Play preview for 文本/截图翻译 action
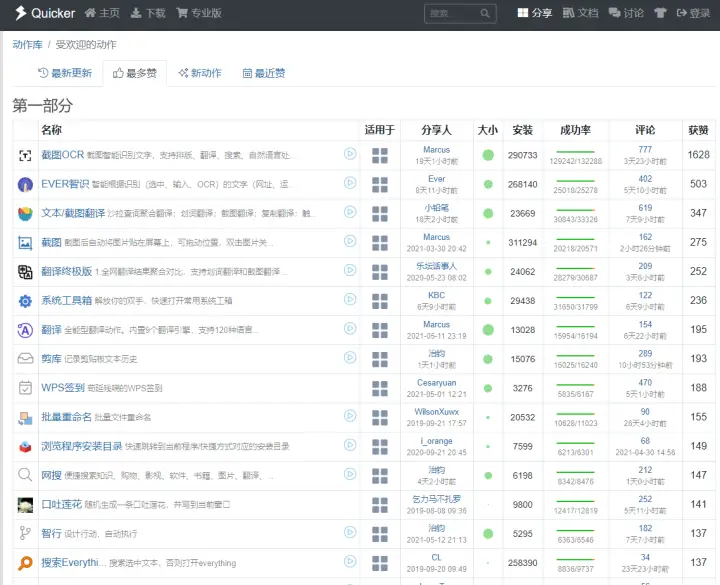720x585 pixels. pos(350,212)
